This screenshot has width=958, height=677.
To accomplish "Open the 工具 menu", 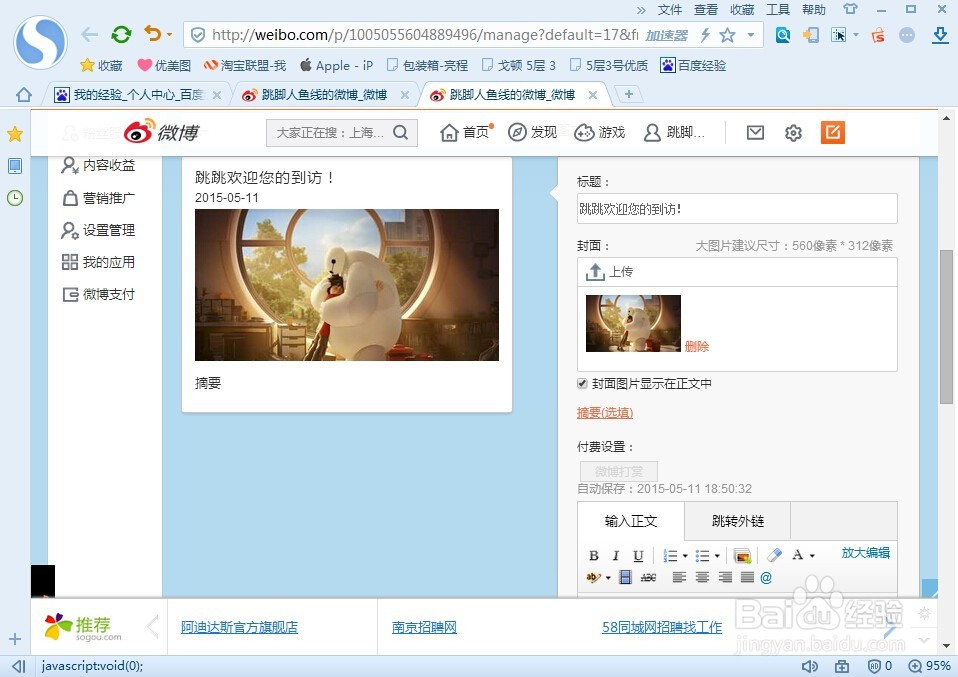I will click(x=778, y=10).
